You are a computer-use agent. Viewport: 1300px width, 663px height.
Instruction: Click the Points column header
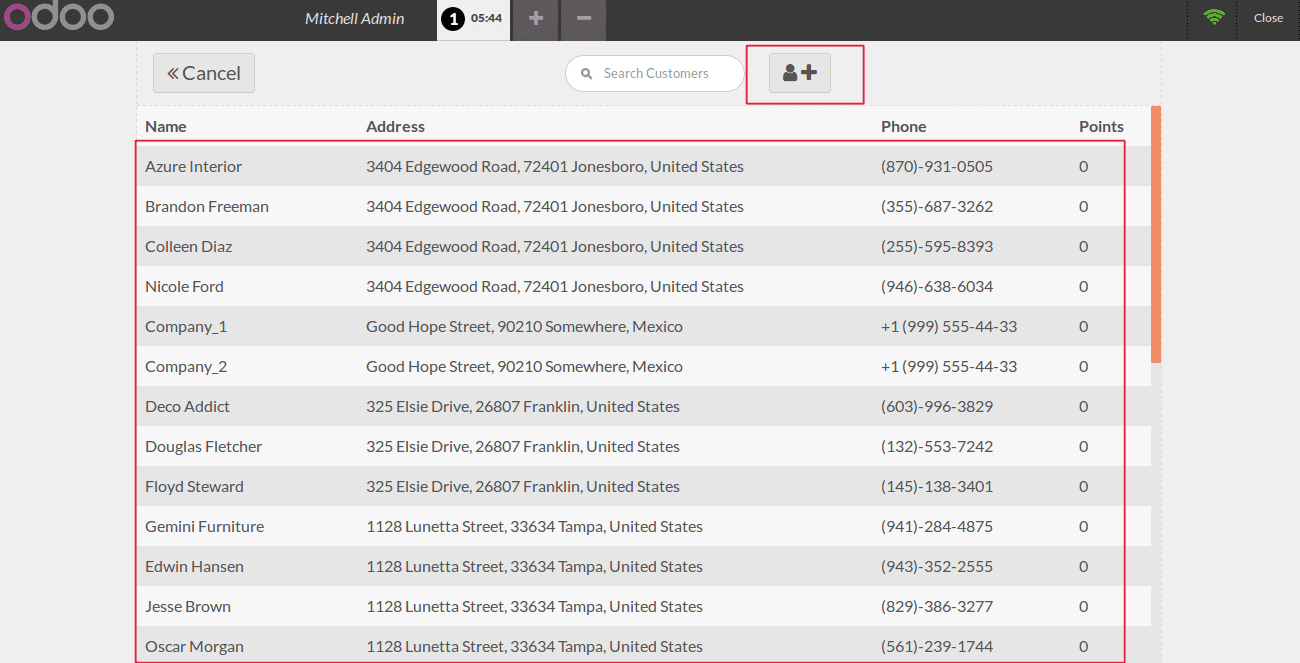coord(1101,126)
